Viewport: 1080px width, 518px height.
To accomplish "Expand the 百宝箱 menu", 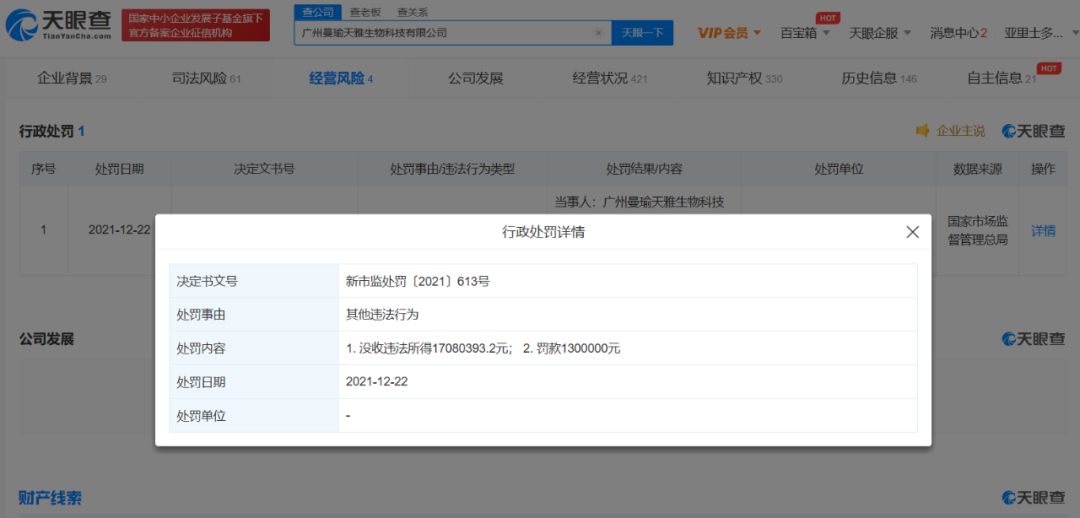I will pyautogui.click(x=804, y=32).
